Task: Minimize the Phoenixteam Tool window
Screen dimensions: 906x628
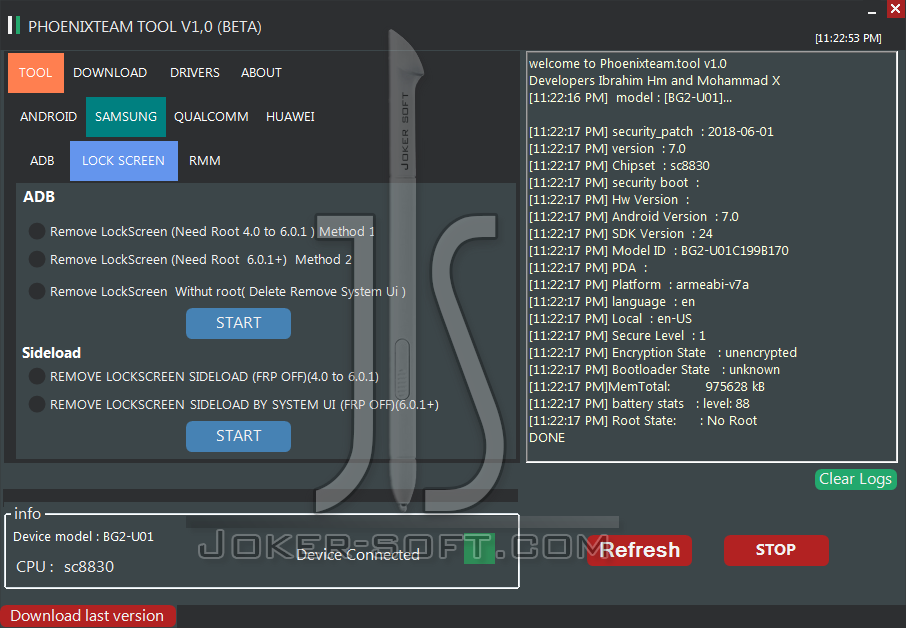Action: pyautogui.click(x=872, y=11)
